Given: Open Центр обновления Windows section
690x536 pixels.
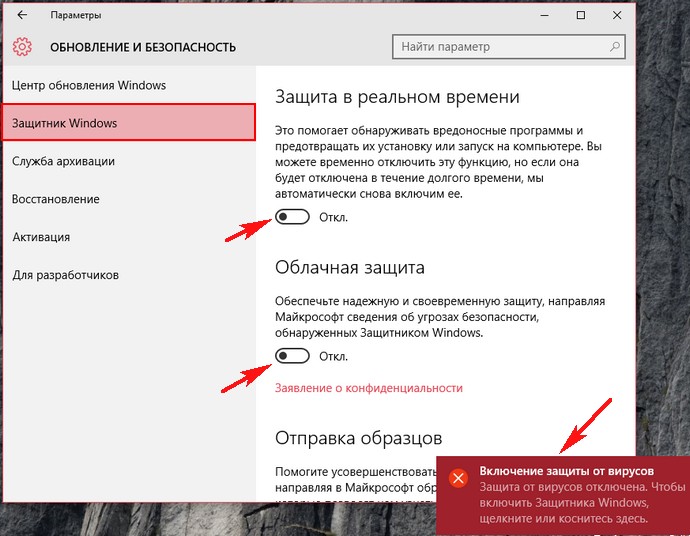Looking at the screenshot, I should tap(89, 85).
